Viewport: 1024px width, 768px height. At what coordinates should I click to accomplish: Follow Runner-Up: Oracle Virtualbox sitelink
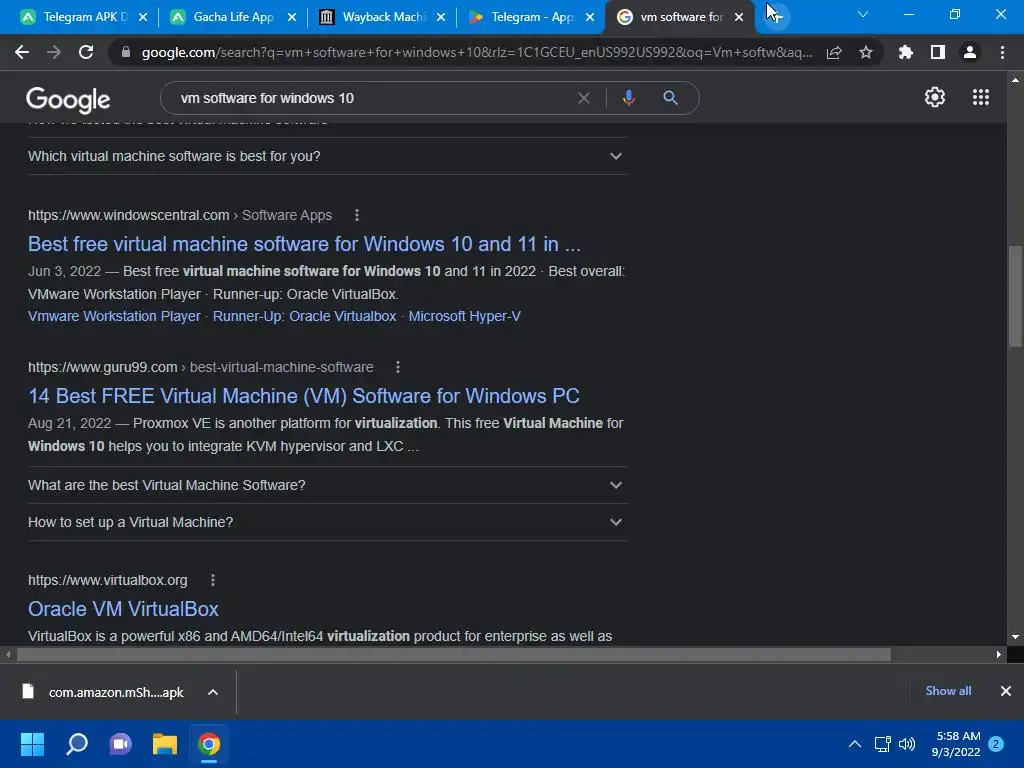coord(304,316)
